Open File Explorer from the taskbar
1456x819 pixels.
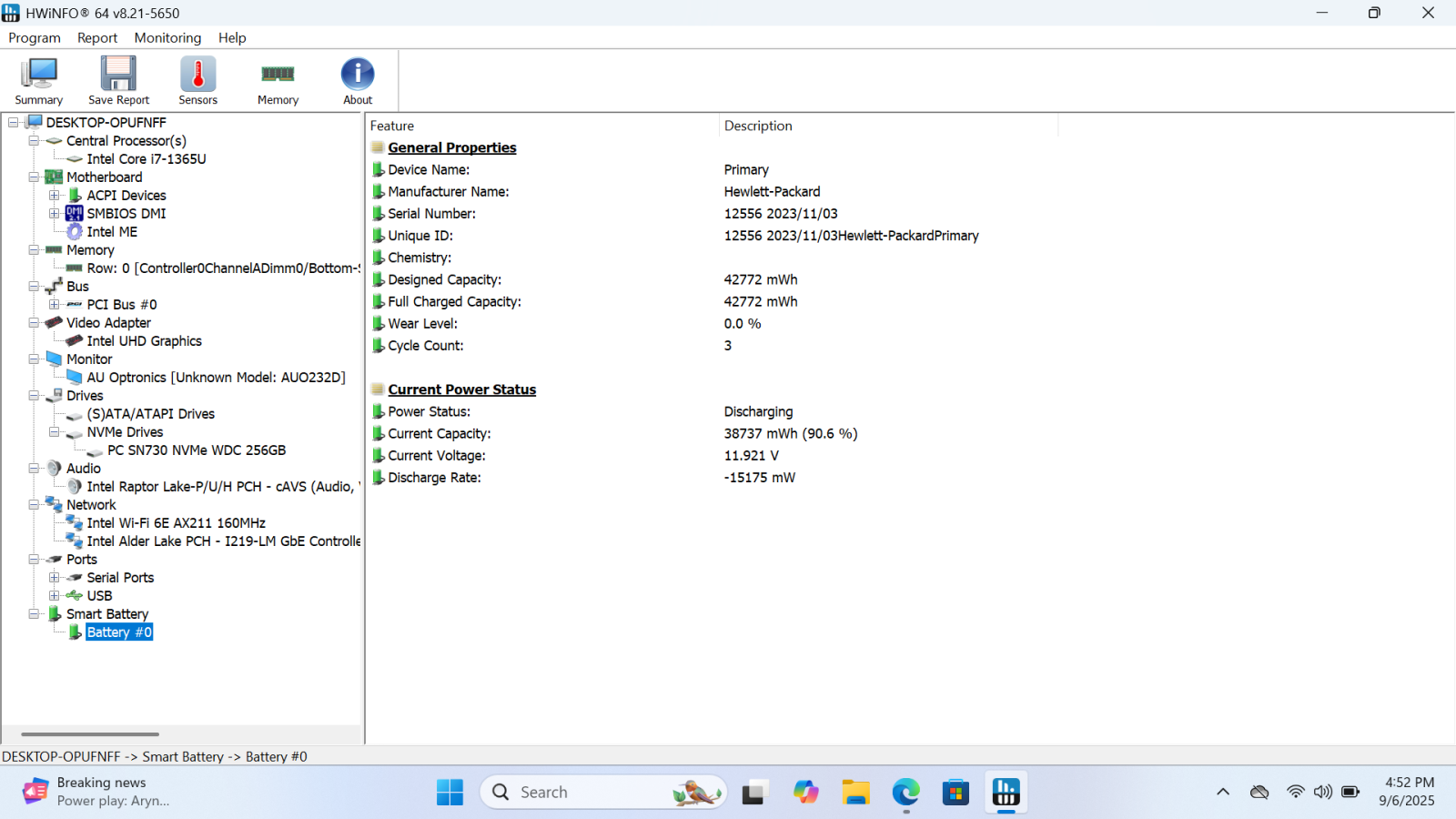click(855, 792)
